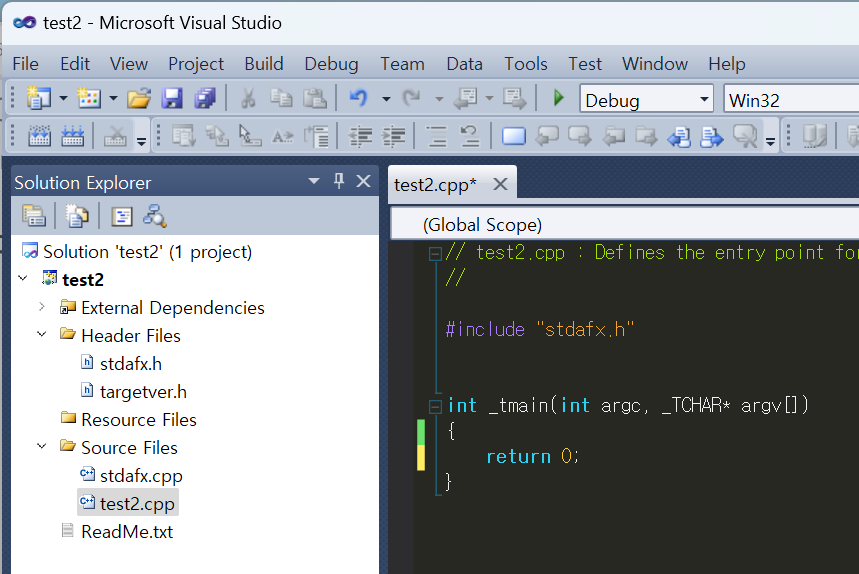
Task: Click the Display Quick Info icon
Action: pyautogui.click(x=250, y=136)
